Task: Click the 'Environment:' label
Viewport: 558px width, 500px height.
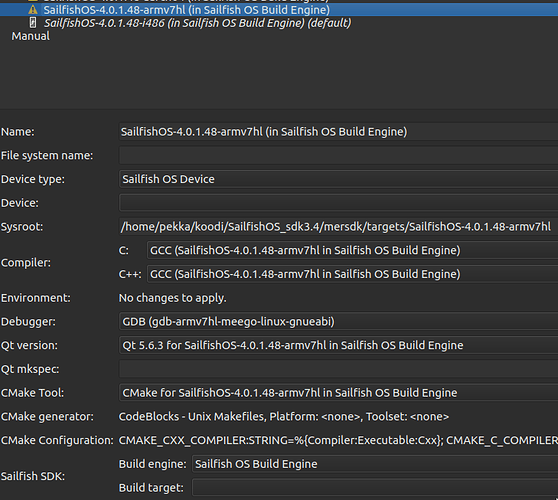Action: (x=36, y=298)
